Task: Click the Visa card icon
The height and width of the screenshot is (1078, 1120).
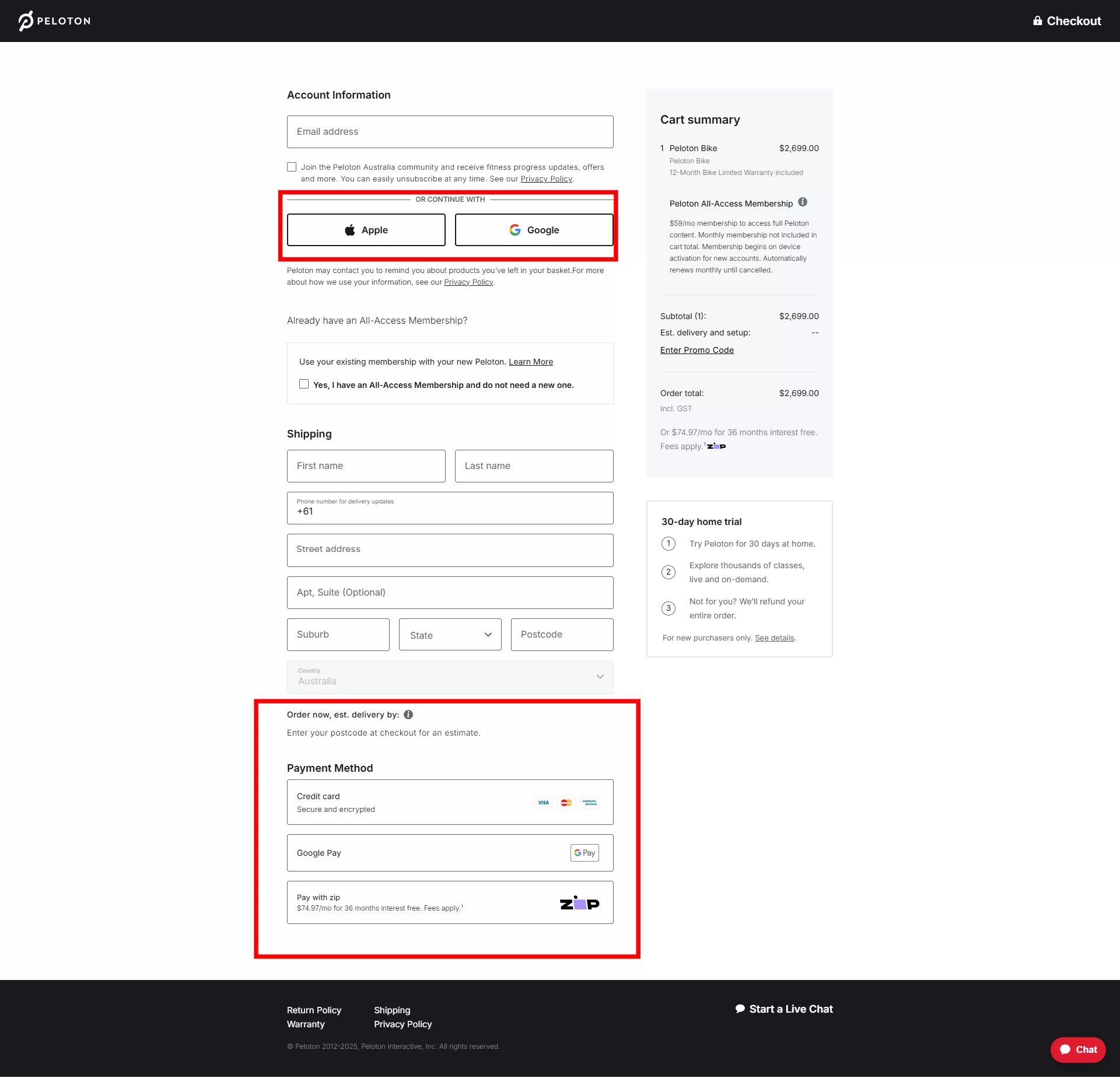Action: 543,803
